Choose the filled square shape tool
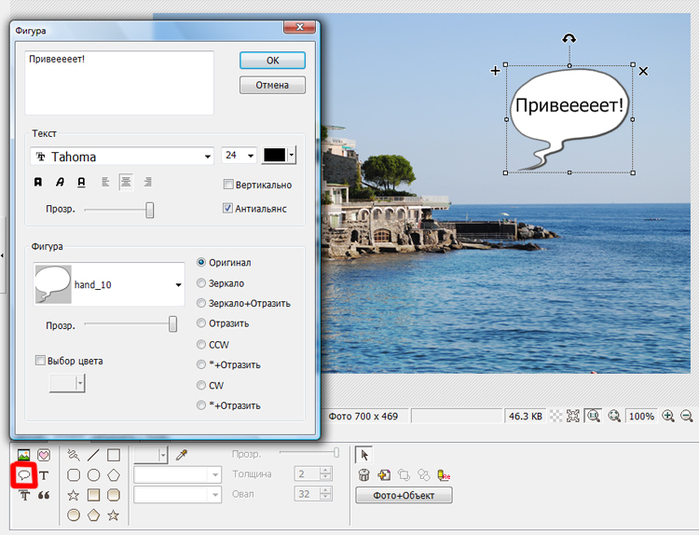 [94, 495]
